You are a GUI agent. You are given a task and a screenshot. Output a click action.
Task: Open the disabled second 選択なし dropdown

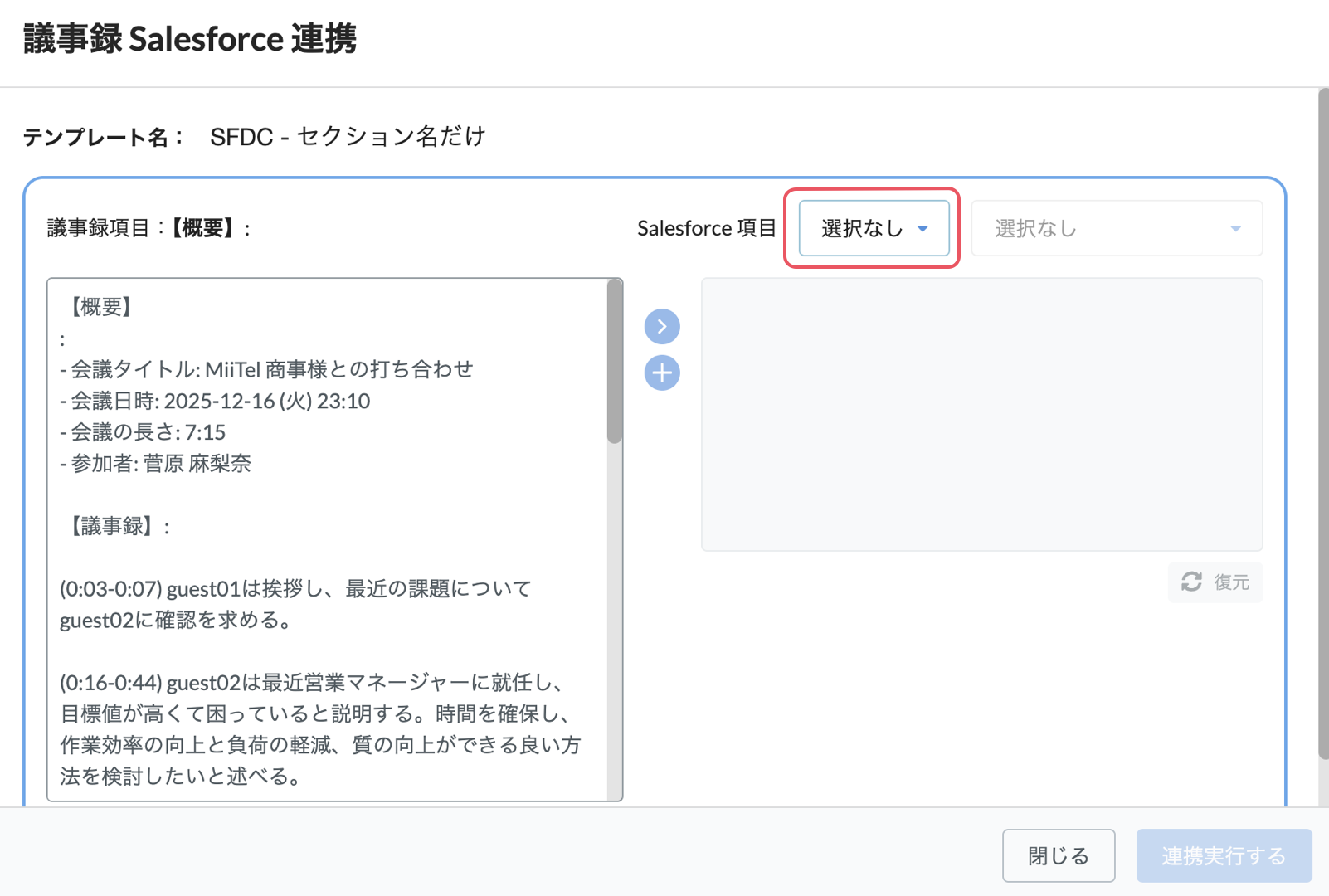[x=1117, y=228]
